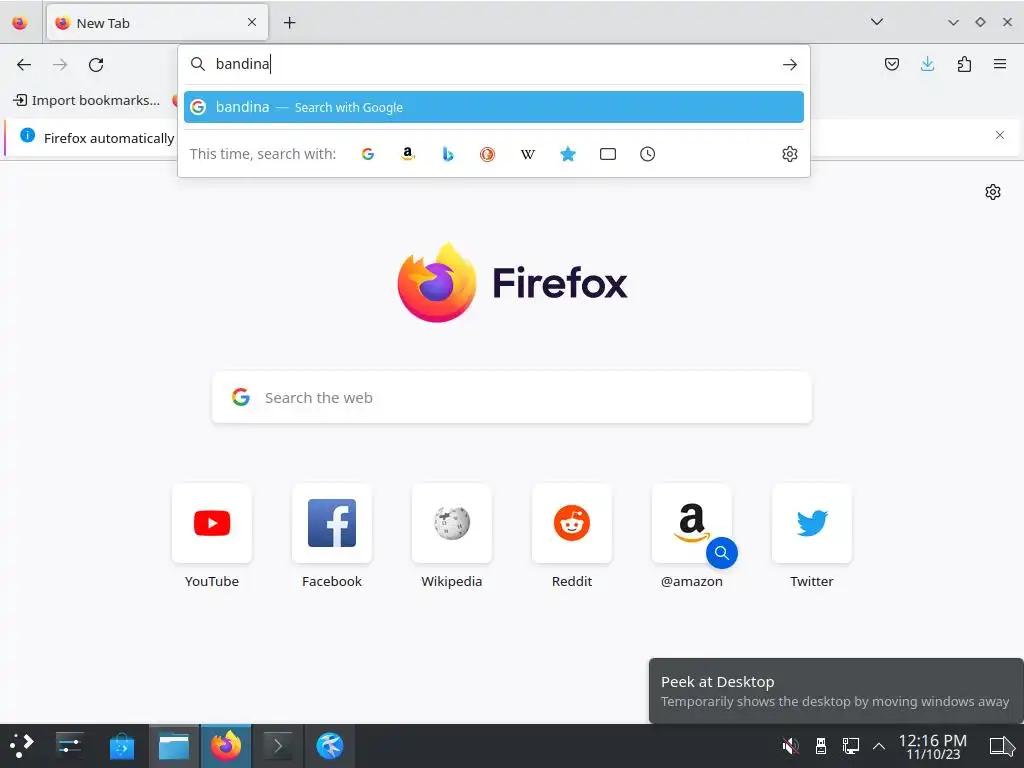Click Peek at Desktop button

coord(1002,746)
